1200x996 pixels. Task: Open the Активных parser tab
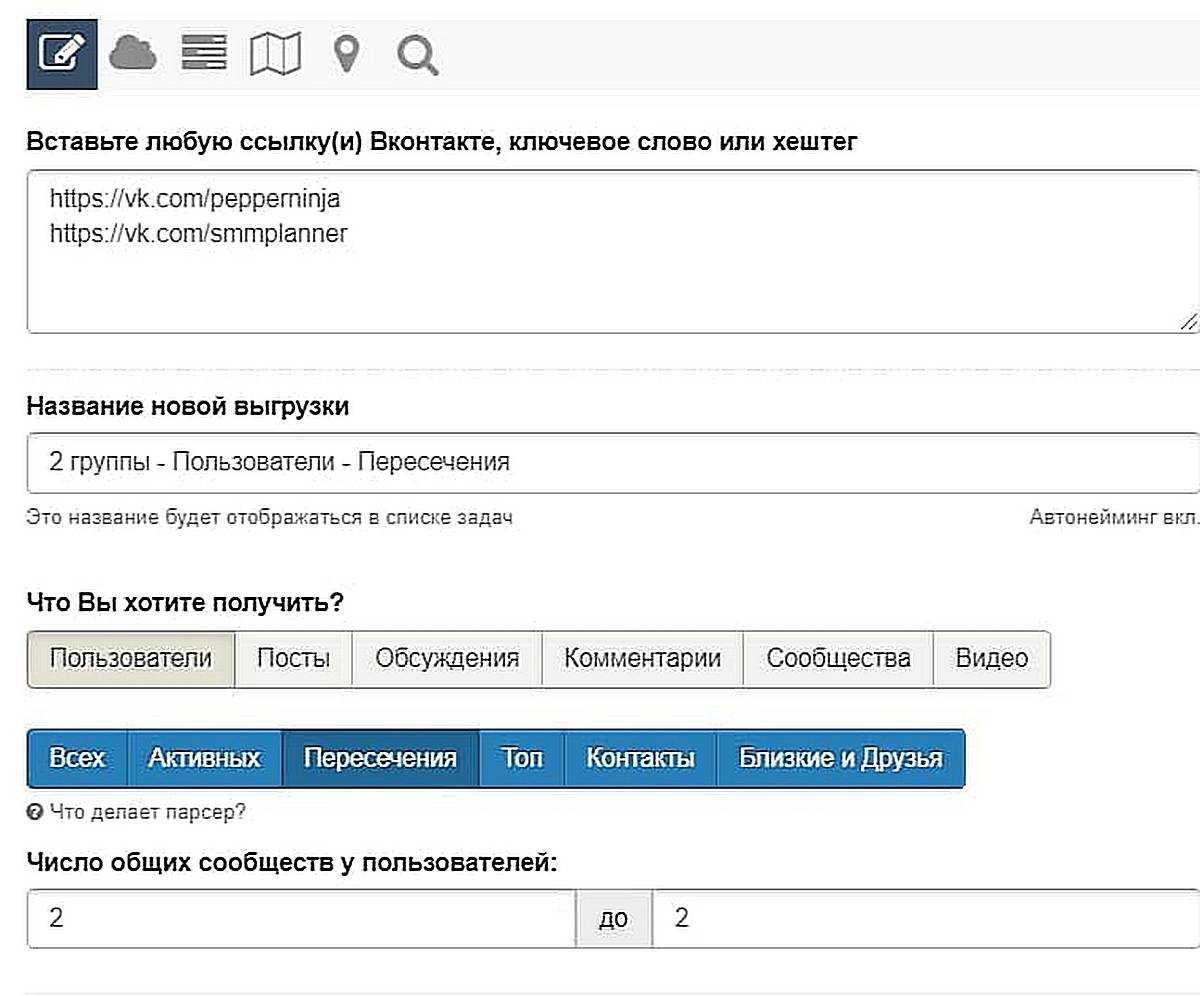205,759
